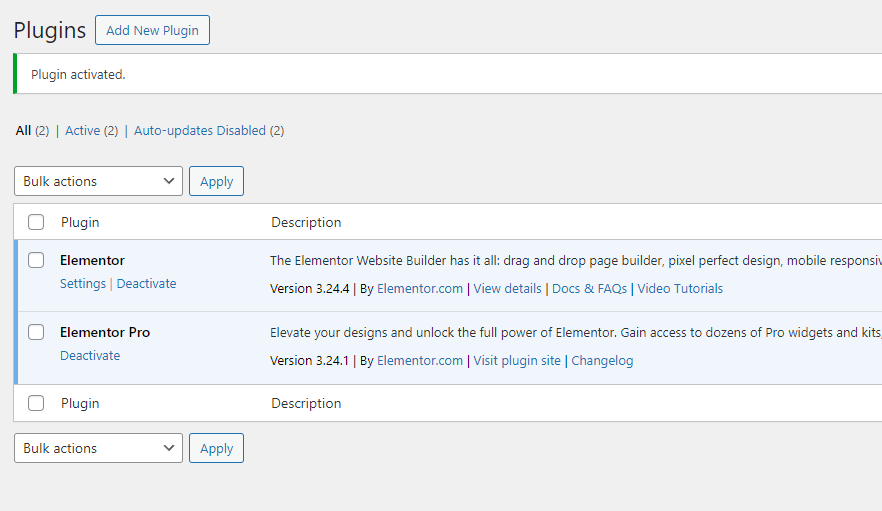The width and height of the screenshot is (882, 511).
Task: Toggle the select-all checkbox in table footer
Action: coord(36,403)
